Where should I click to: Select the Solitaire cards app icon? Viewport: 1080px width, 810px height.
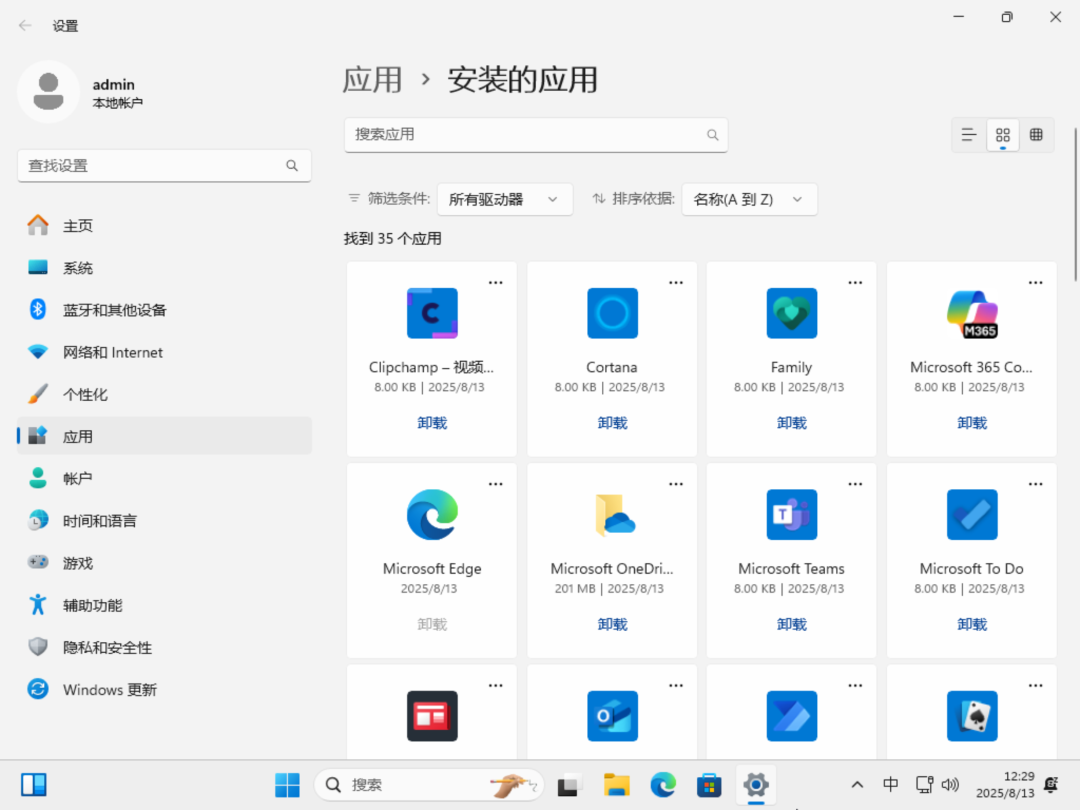[971, 716]
